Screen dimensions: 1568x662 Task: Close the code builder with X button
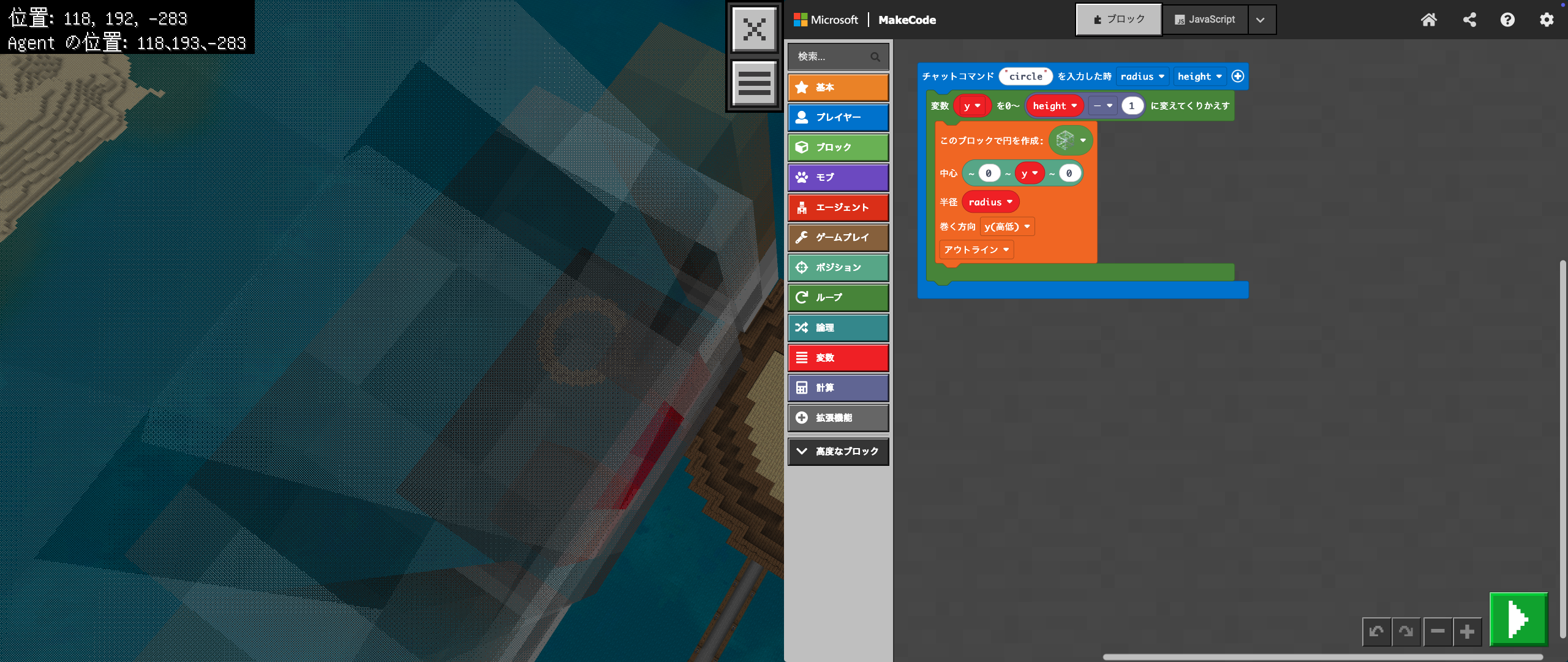(x=754, y=29)
